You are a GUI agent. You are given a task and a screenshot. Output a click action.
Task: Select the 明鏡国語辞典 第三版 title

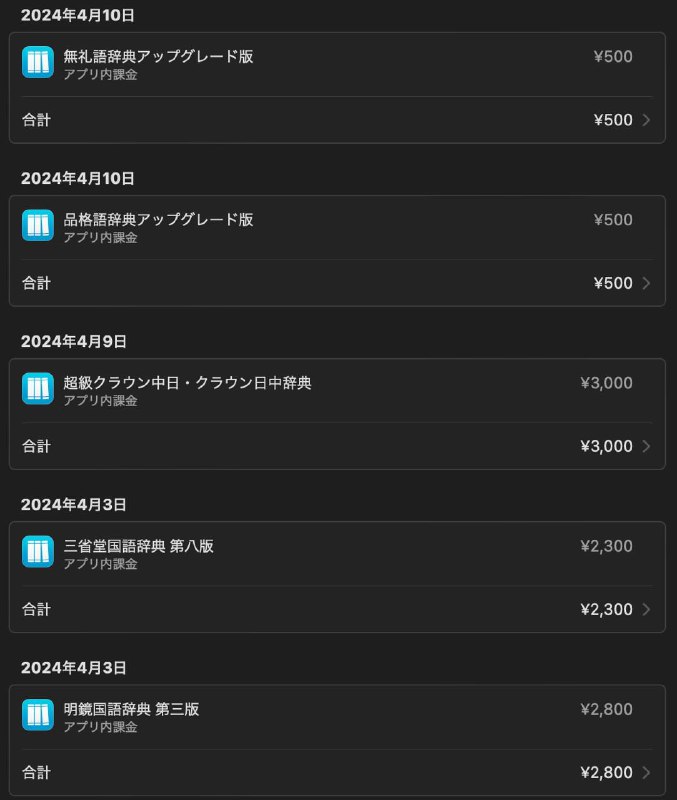click(x=131, y=709)
